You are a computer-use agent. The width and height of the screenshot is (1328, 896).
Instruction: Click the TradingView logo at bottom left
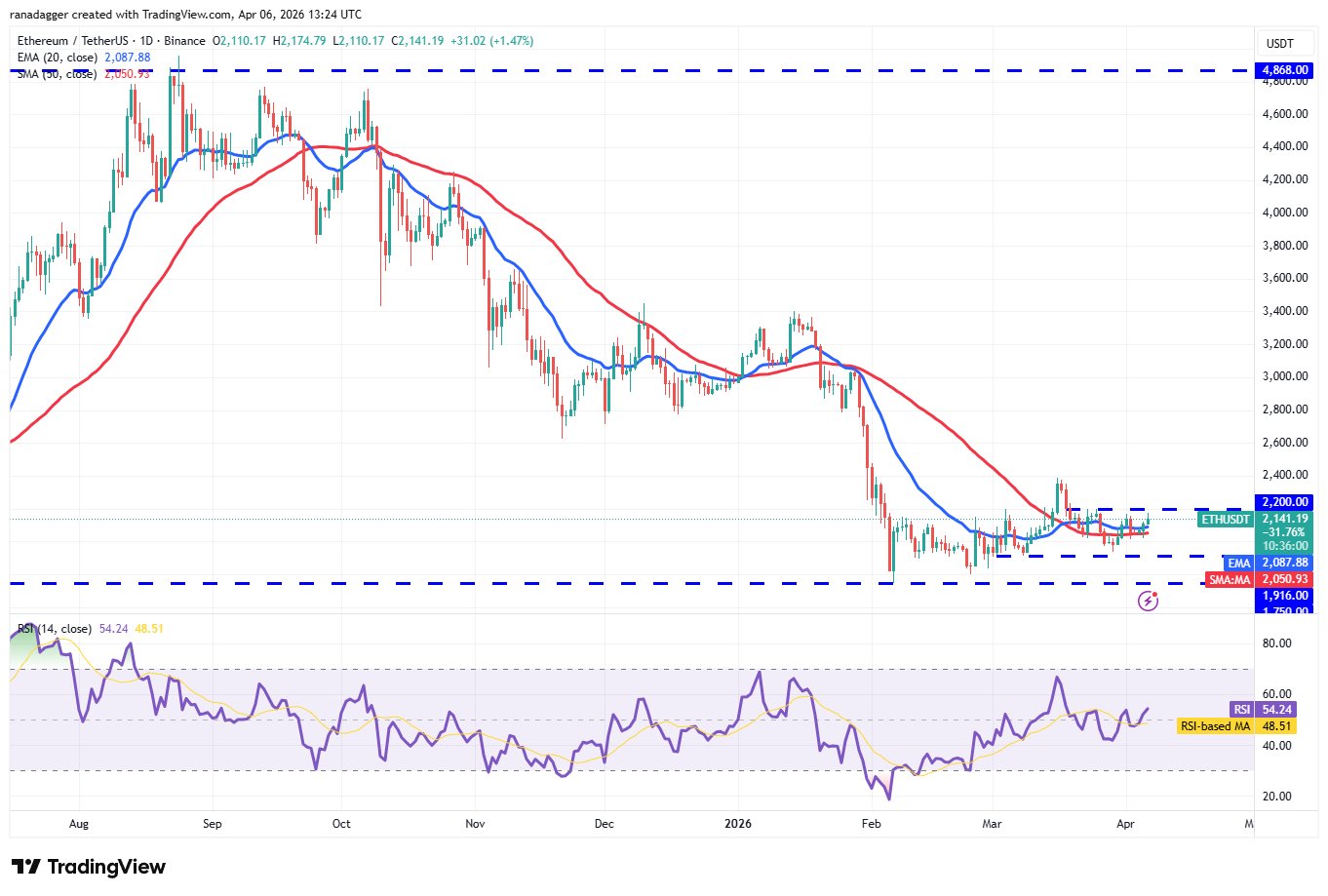point(89,867)
